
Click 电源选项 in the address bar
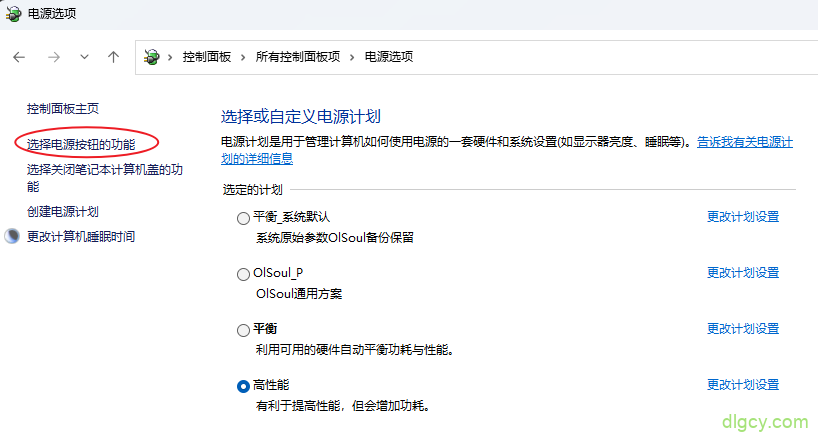(388, 57)
